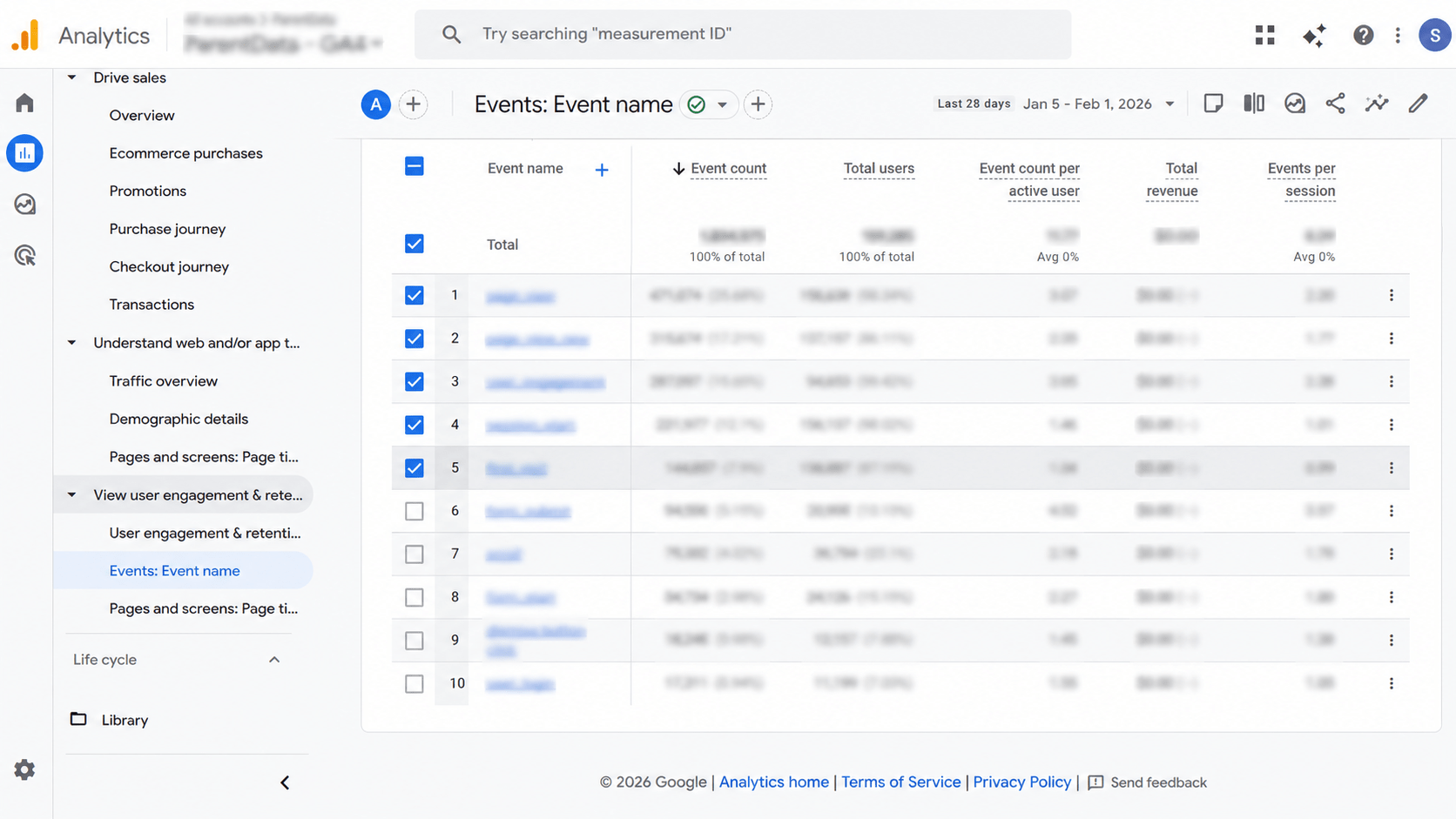Viewport: 1456px width, 819px height.
Task: Uncheck row 3 checkbox
Action: 415,381
